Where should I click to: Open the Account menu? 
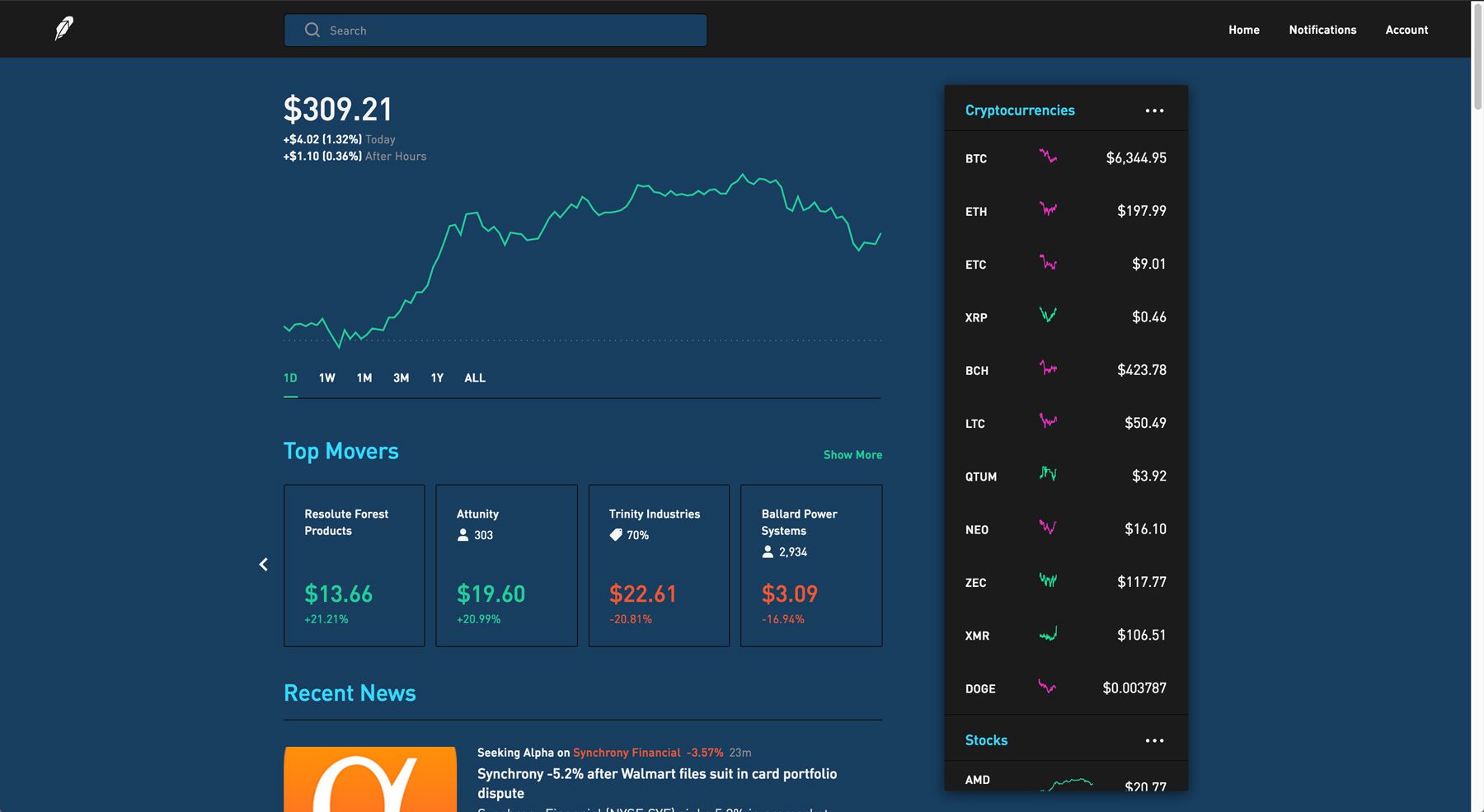coord(1407,29)
